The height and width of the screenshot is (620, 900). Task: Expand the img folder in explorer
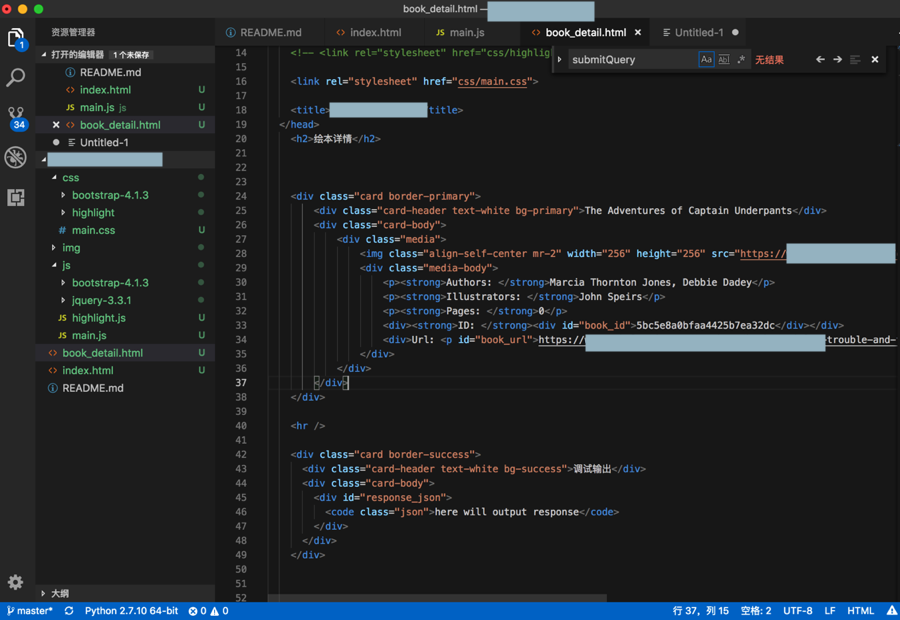(x=70, y=248)
